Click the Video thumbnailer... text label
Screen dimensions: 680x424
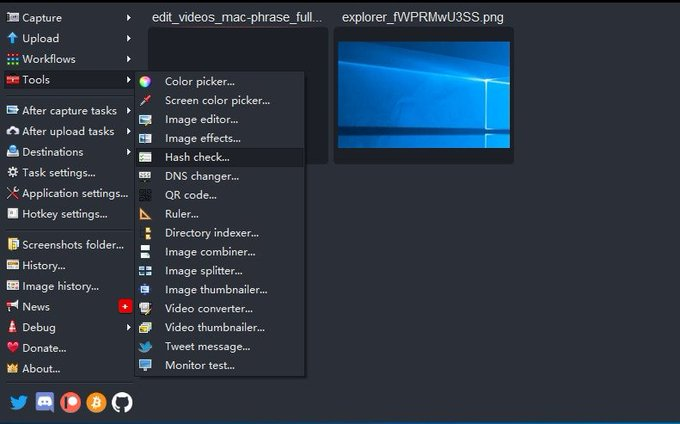215,328
